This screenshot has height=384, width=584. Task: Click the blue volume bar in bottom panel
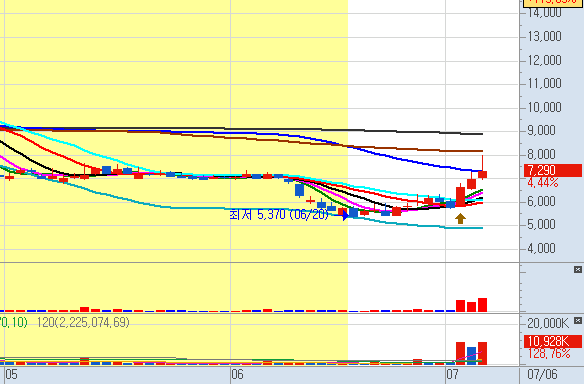coord(472,356)
